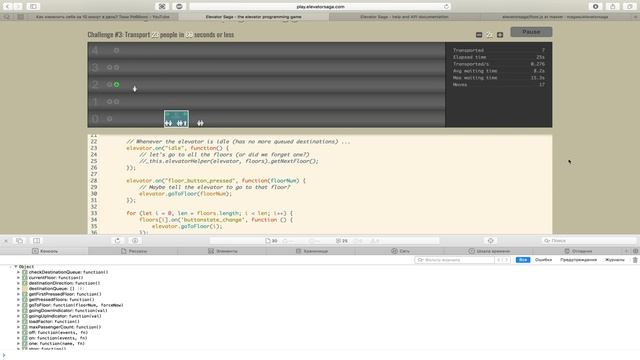Click Safari forward navigation arrow
Viewport: 640px width, 360px height.
(18, 7)
